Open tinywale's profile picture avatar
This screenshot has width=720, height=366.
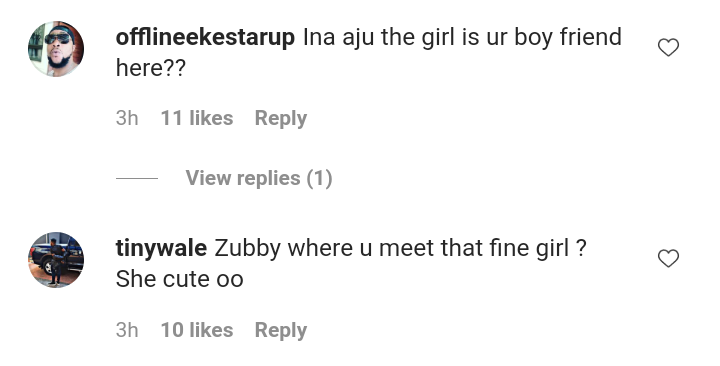point(56,260)
